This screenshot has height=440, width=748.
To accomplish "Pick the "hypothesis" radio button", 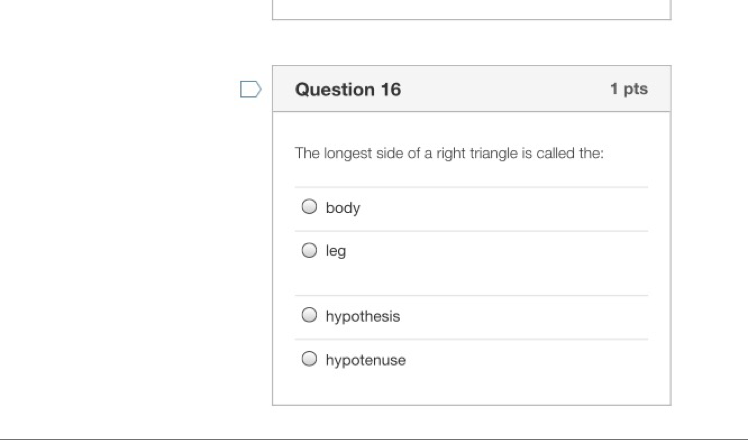I will click(x=309, y=316).
